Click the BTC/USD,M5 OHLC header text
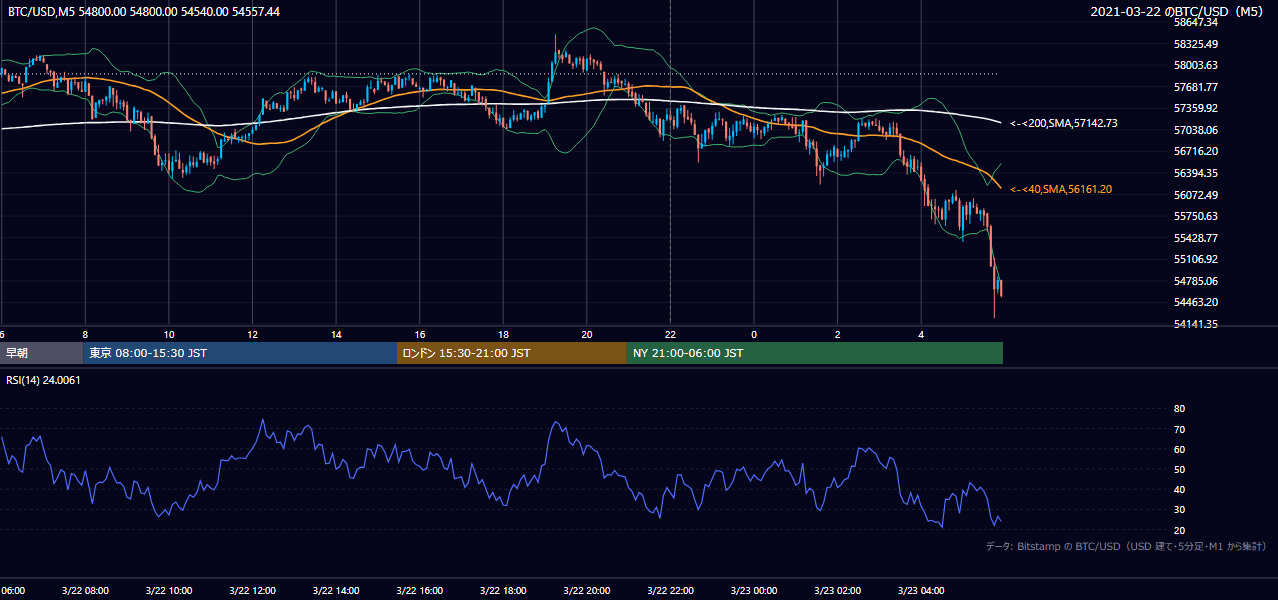This screenshot has width=1278, height=600. pos(144,11)
